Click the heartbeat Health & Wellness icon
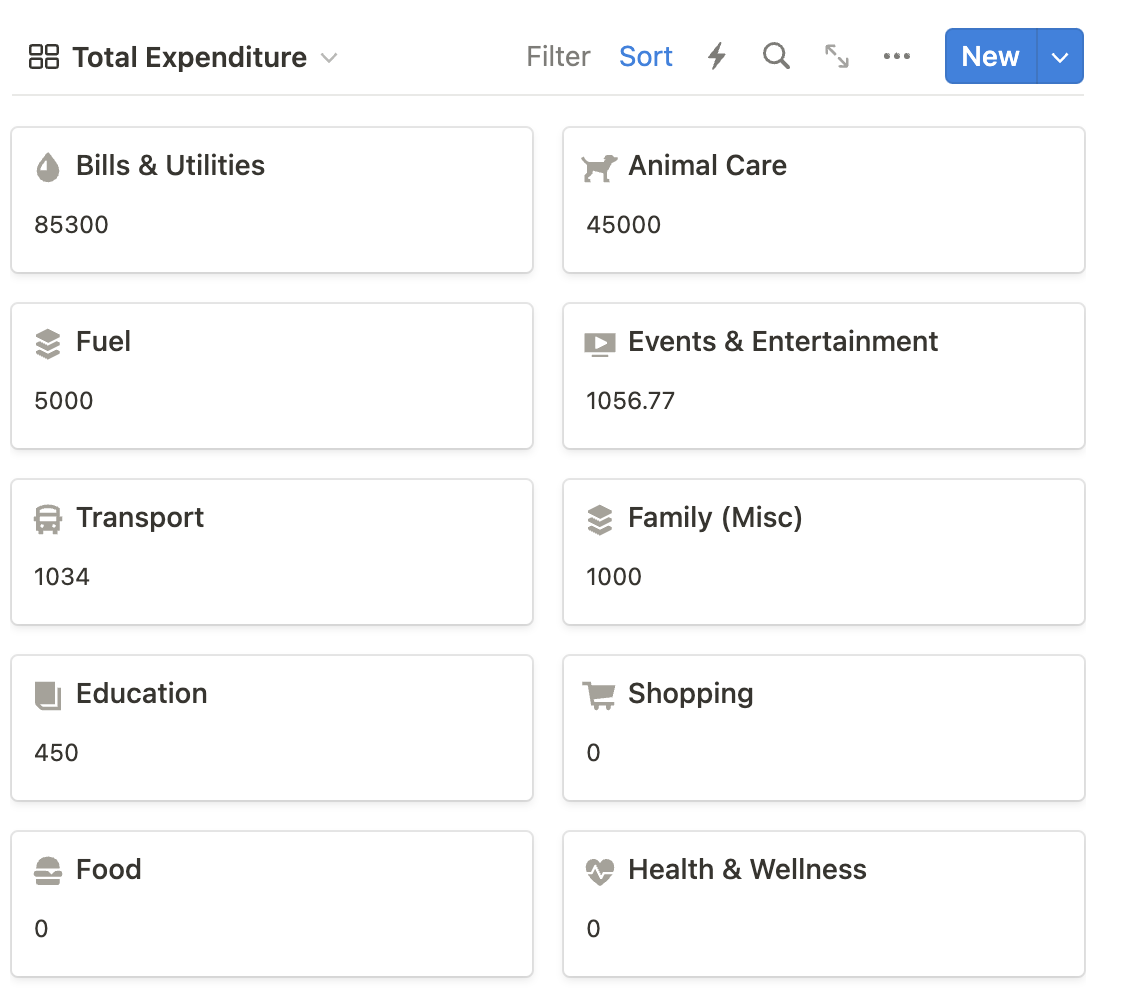Image resolution: width=1122 pixels, height=1004 pixels. 599,871
